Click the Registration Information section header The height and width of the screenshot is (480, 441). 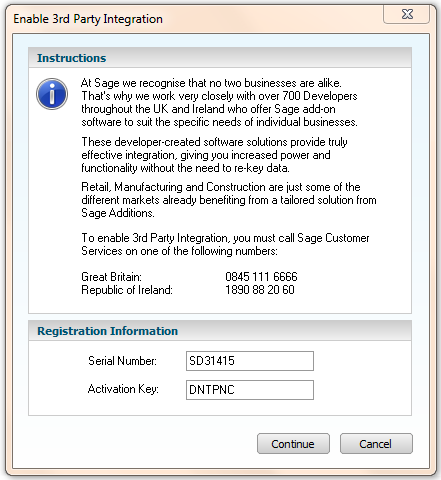(x=108, y=331)
